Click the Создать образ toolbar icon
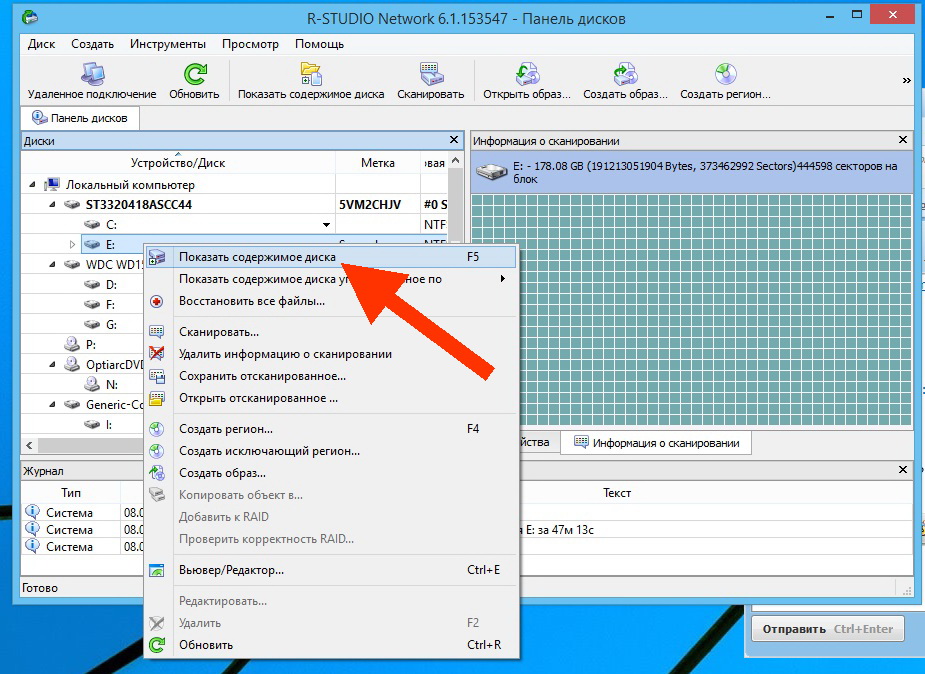Viewport: 925px width, 674px height. tap(625, 74)
